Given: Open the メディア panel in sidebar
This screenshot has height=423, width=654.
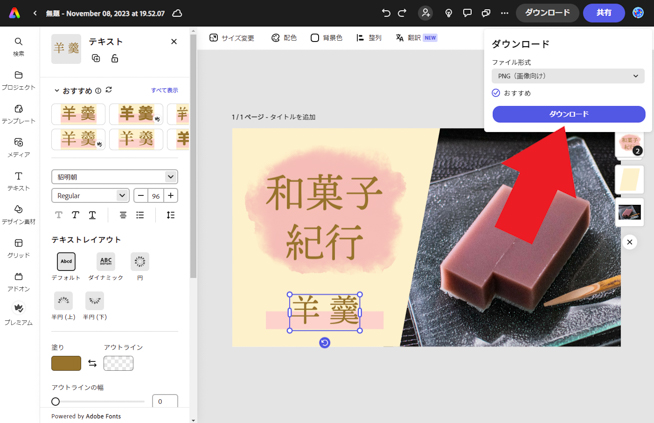Looking at the screenshot, I should pos(18,146).
